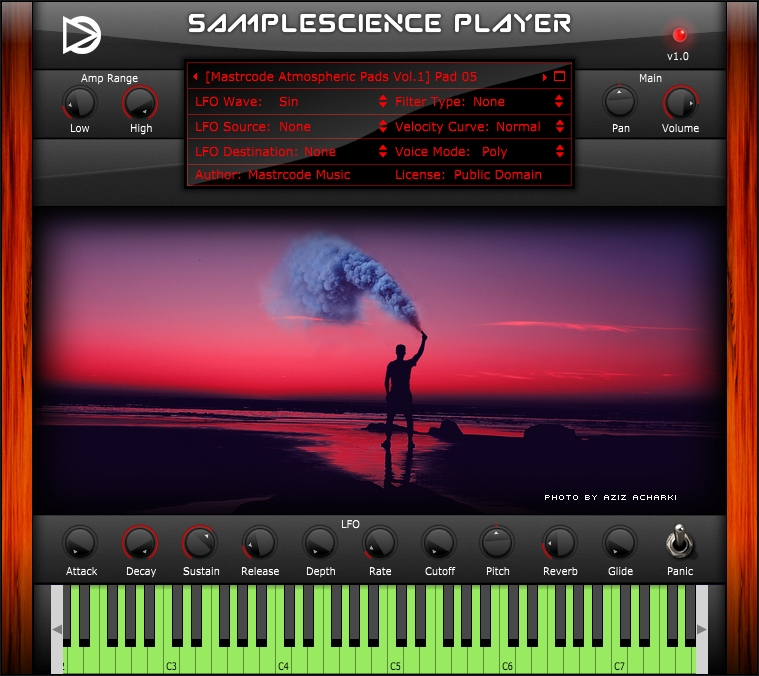
Task: Change LFO Wave with its stepper arrows
Action: pos(383,101)
